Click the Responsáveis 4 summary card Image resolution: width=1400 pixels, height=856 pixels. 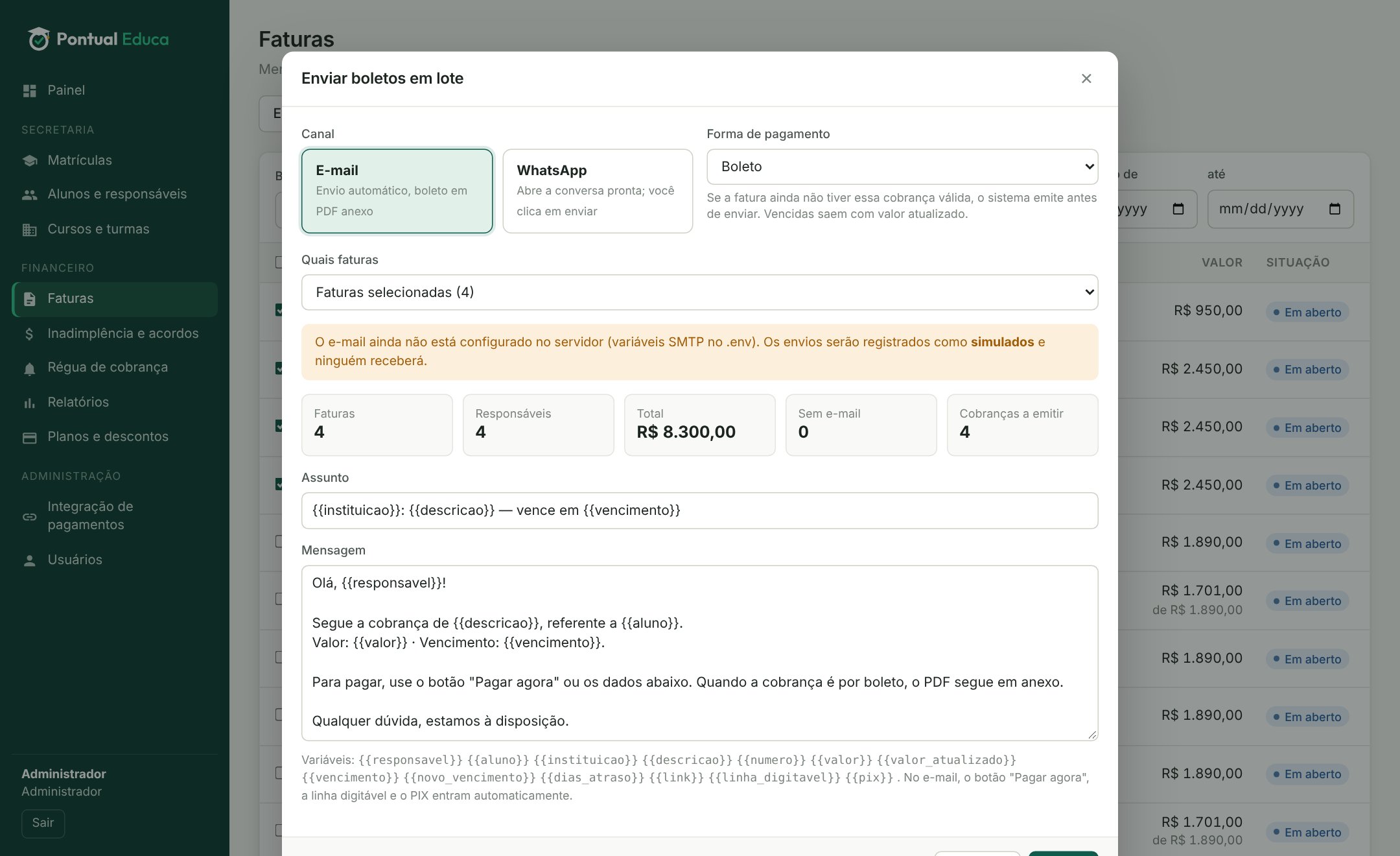[x=538, y=425]
